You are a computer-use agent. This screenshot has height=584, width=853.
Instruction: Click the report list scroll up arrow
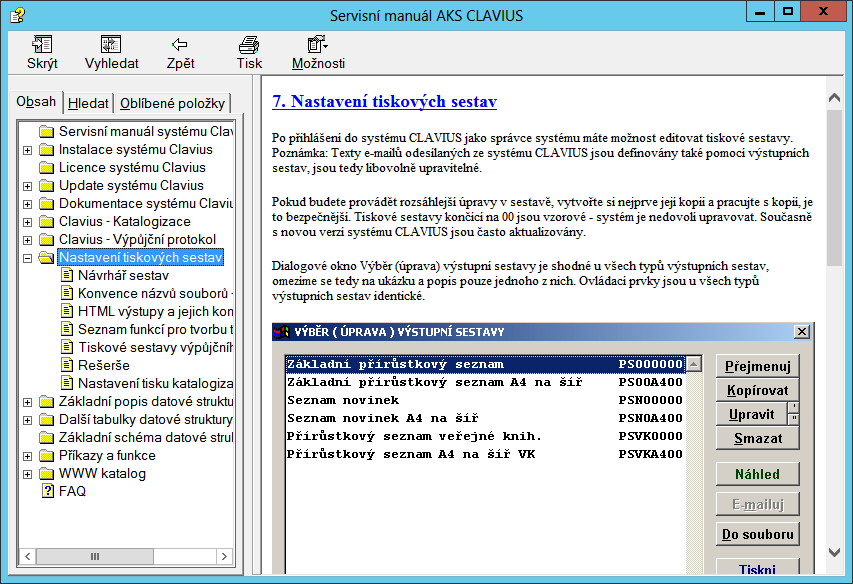pyautogui.click(x=694, y=364)
